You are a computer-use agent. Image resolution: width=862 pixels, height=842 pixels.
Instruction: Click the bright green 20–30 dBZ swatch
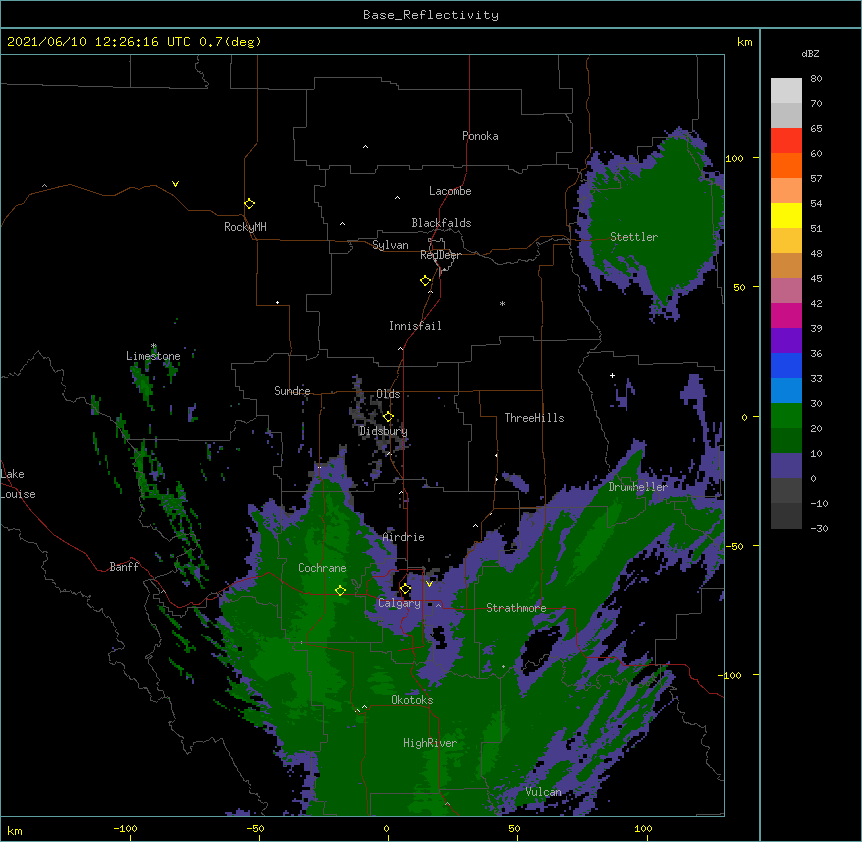(786, 416)
